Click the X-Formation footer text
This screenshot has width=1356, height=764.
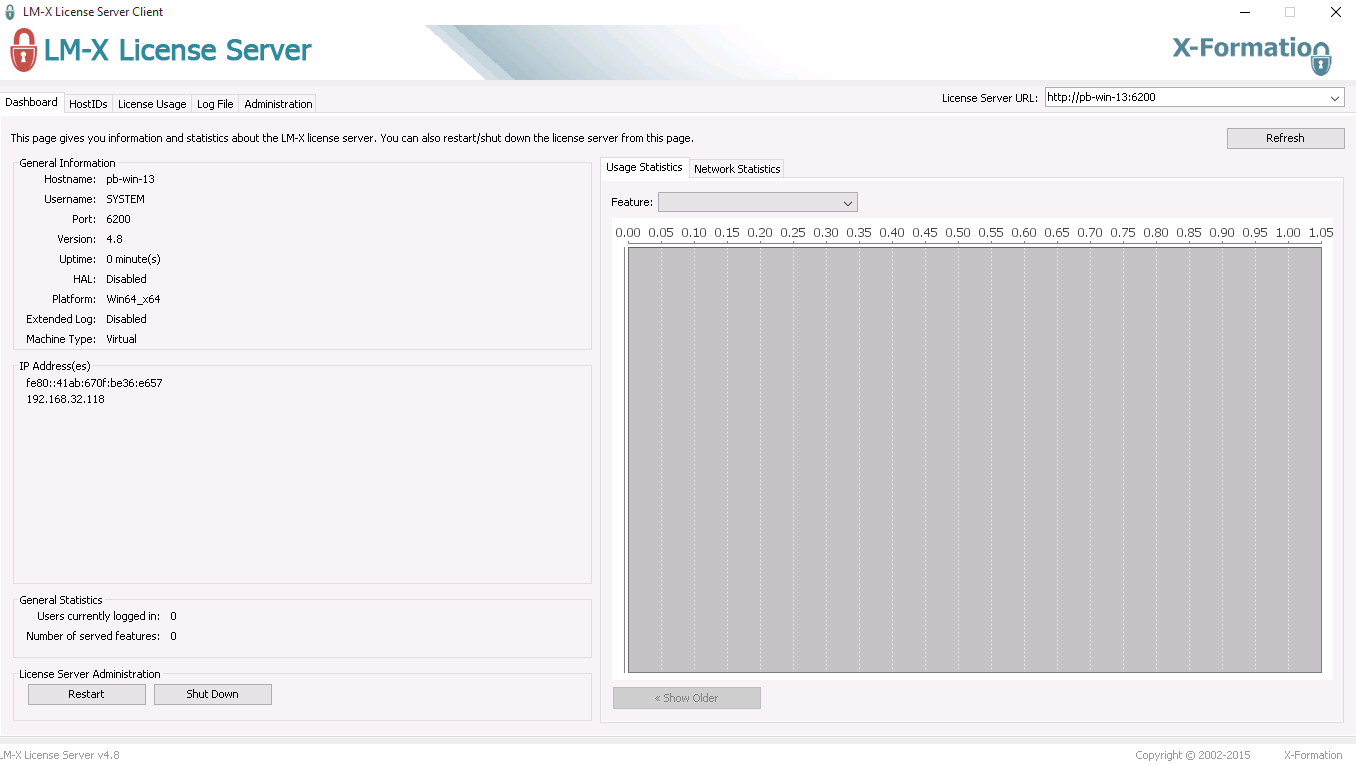1313,755
